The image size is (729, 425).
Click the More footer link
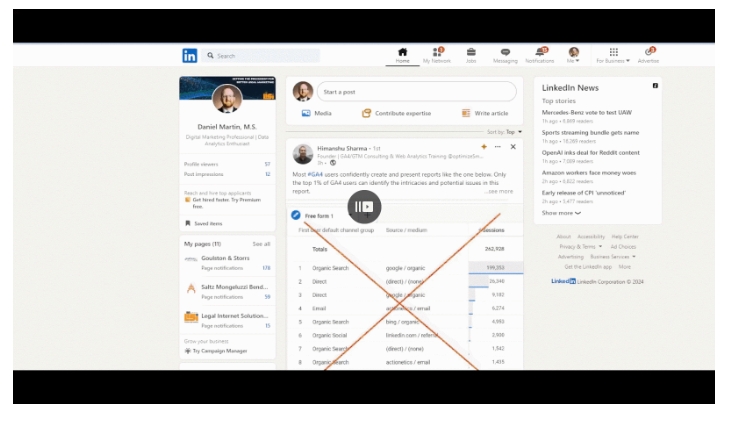point(624,267)
